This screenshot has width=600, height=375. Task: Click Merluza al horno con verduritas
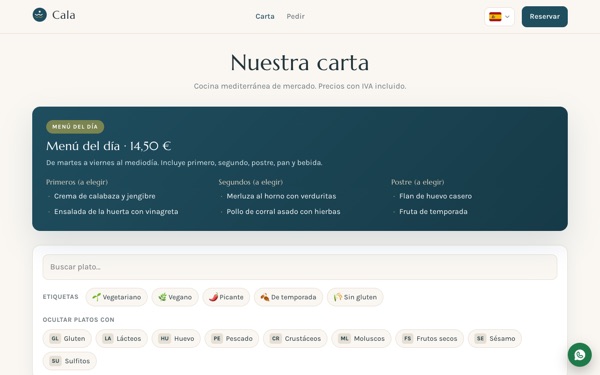[281, 196]
